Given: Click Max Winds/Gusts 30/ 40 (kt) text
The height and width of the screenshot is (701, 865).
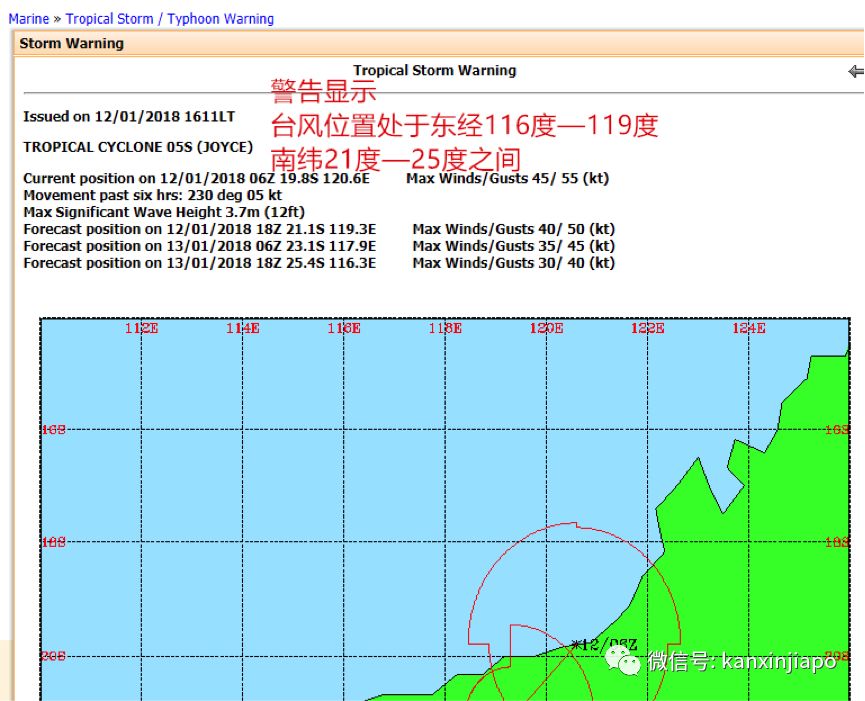Looking at the screenshot, I should [x=513, y=263].
